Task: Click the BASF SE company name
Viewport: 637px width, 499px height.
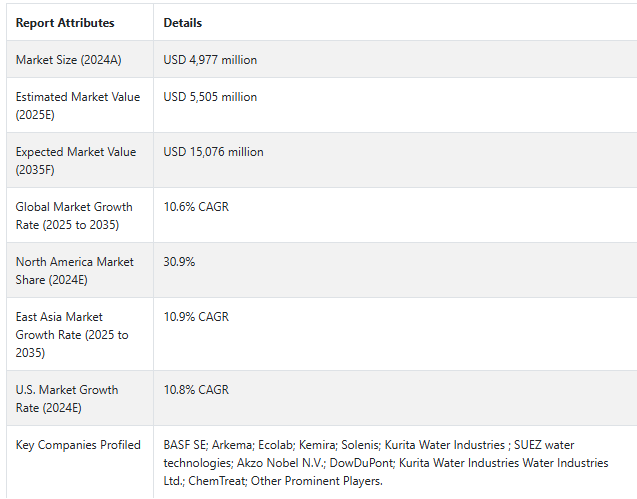Action: (185, 445)
